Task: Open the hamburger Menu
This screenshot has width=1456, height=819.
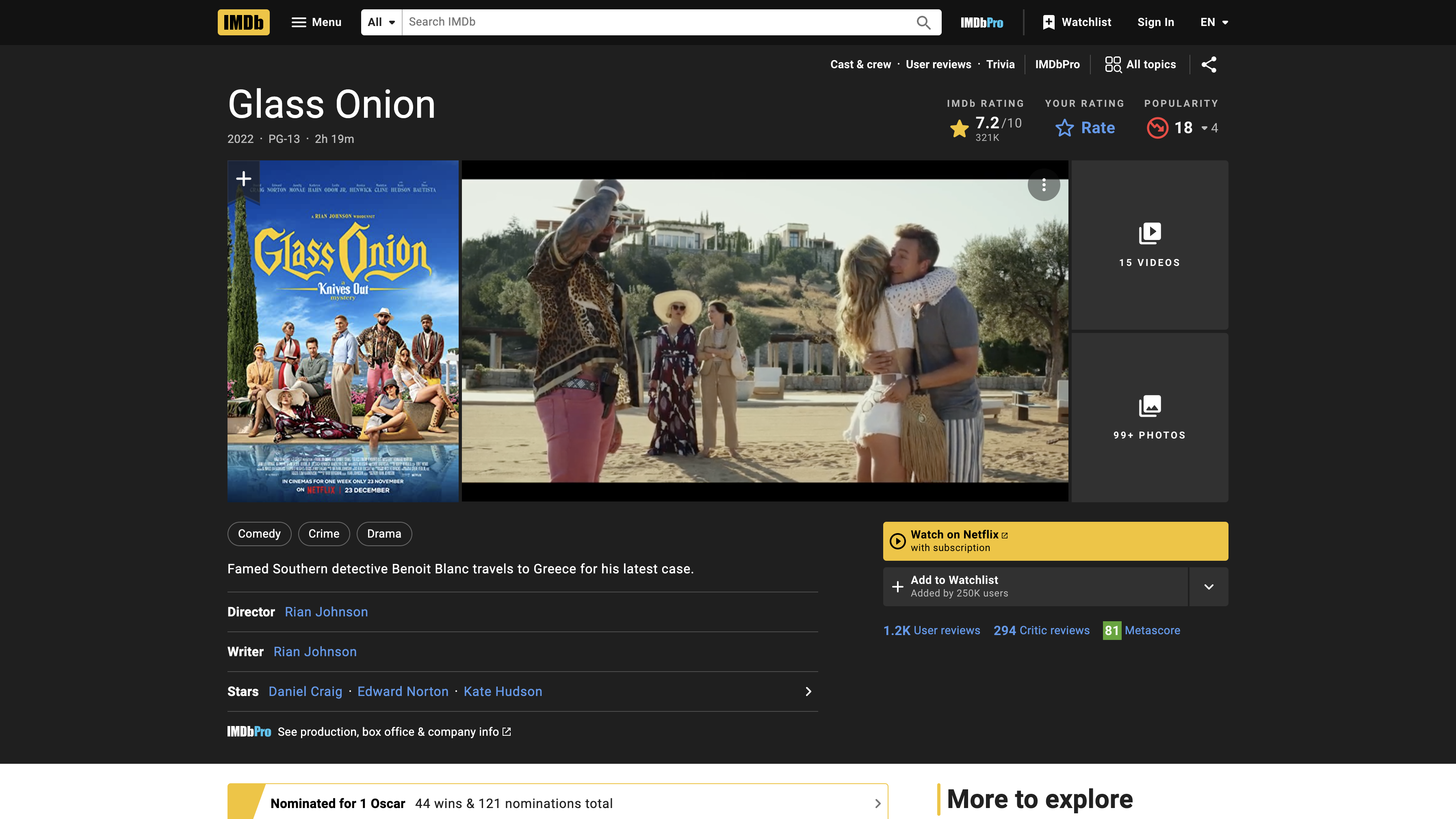Action: (316, 22)
